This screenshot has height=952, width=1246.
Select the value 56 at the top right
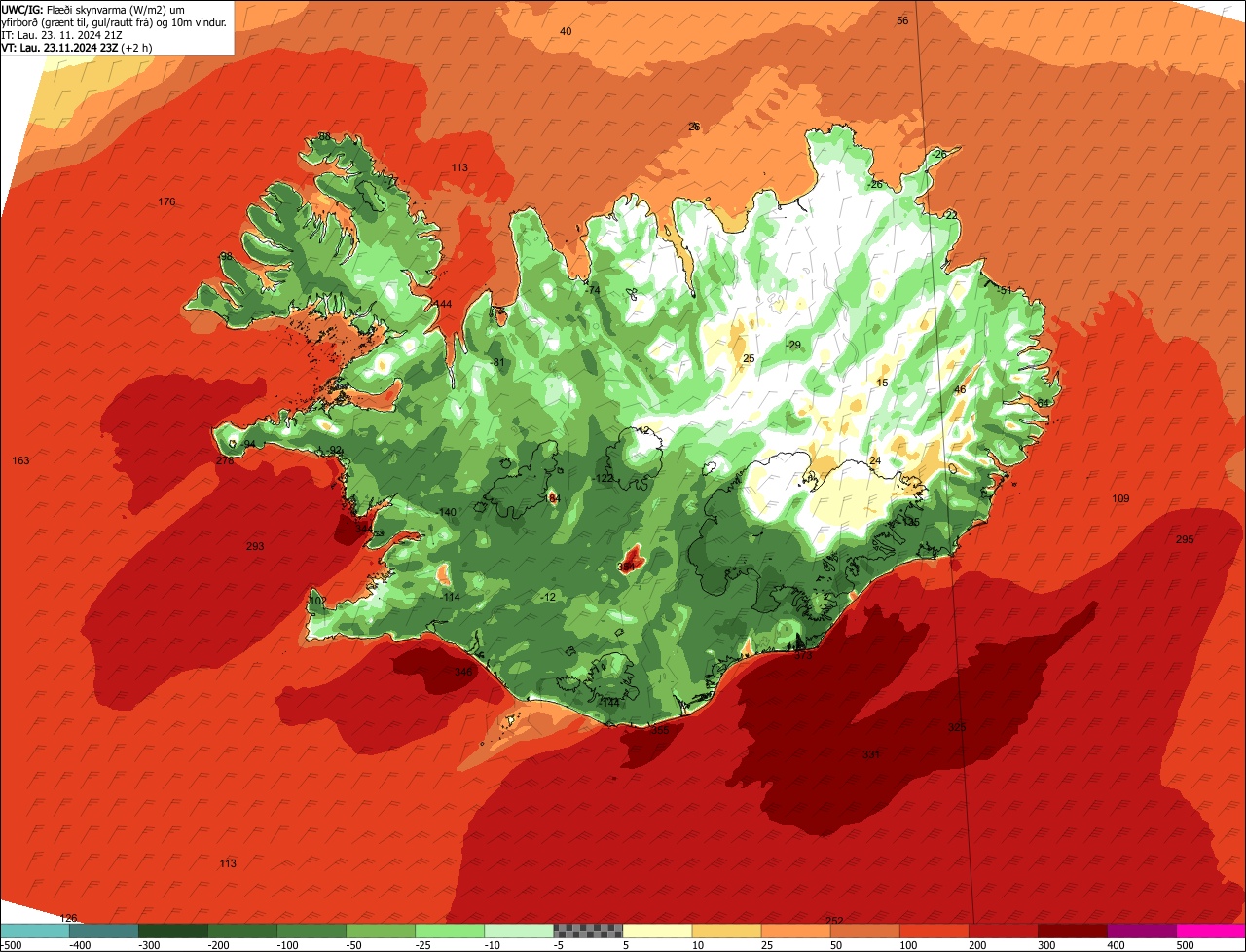[x=902, y=20]
